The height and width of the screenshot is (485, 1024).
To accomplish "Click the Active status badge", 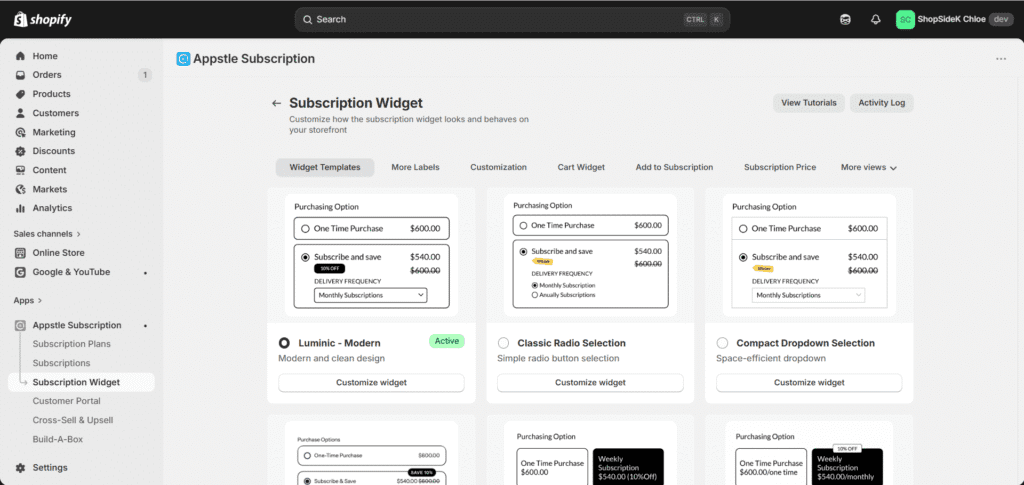I will click(447, 341).
